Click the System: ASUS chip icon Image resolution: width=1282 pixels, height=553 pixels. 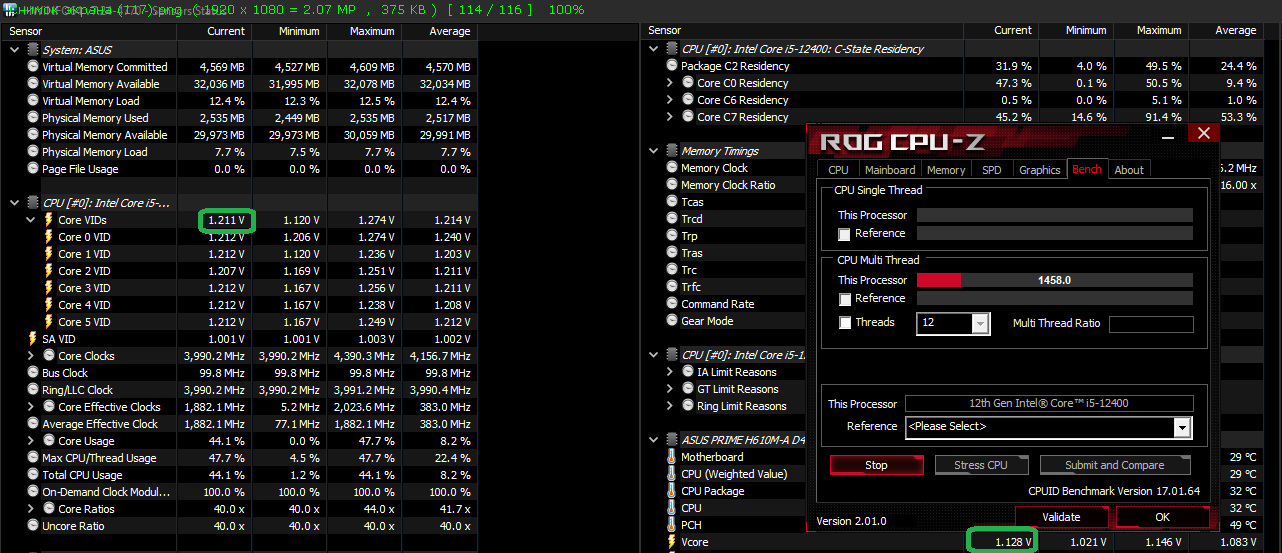tap(33, 49)
